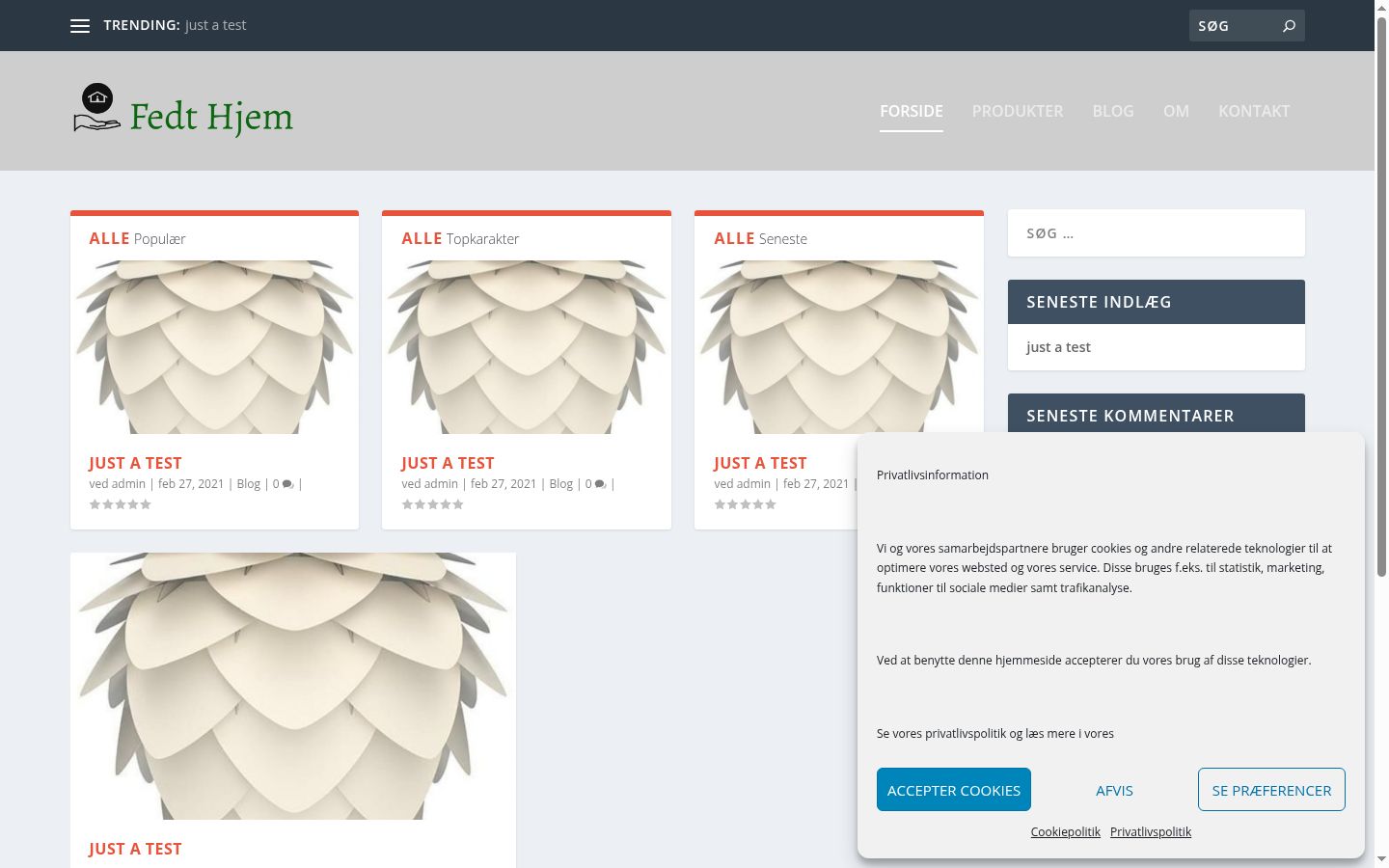Image resolution: width=1389 pixels, height=868 pixels.
Task: Click the admin author link in the Populær card
Action: [129, 484]
